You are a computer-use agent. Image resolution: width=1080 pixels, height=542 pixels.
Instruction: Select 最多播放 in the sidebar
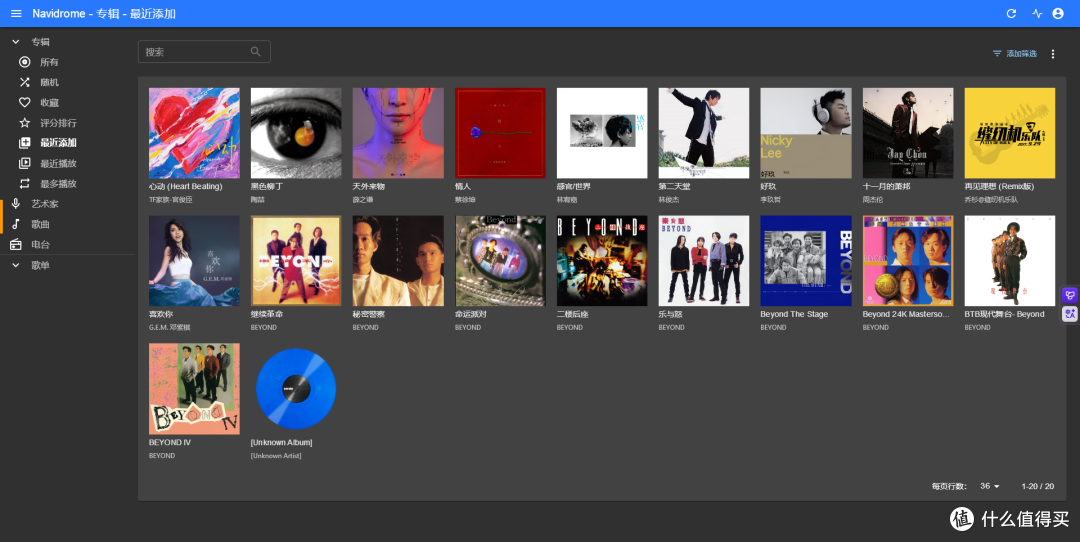58,184
